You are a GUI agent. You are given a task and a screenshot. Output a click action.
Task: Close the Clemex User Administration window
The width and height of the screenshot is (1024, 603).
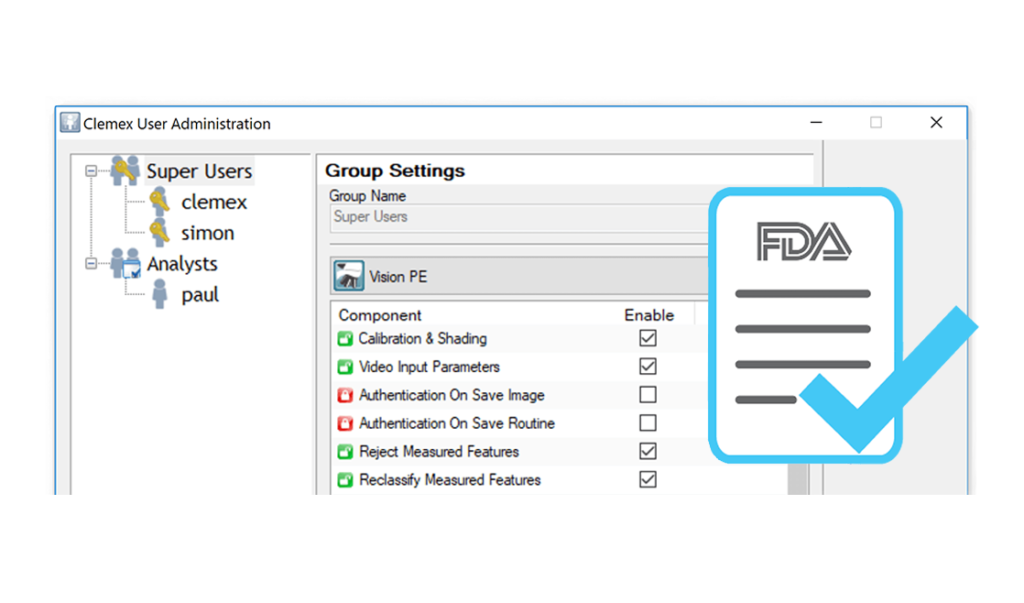pyautogui.click(x=936, y=122)
